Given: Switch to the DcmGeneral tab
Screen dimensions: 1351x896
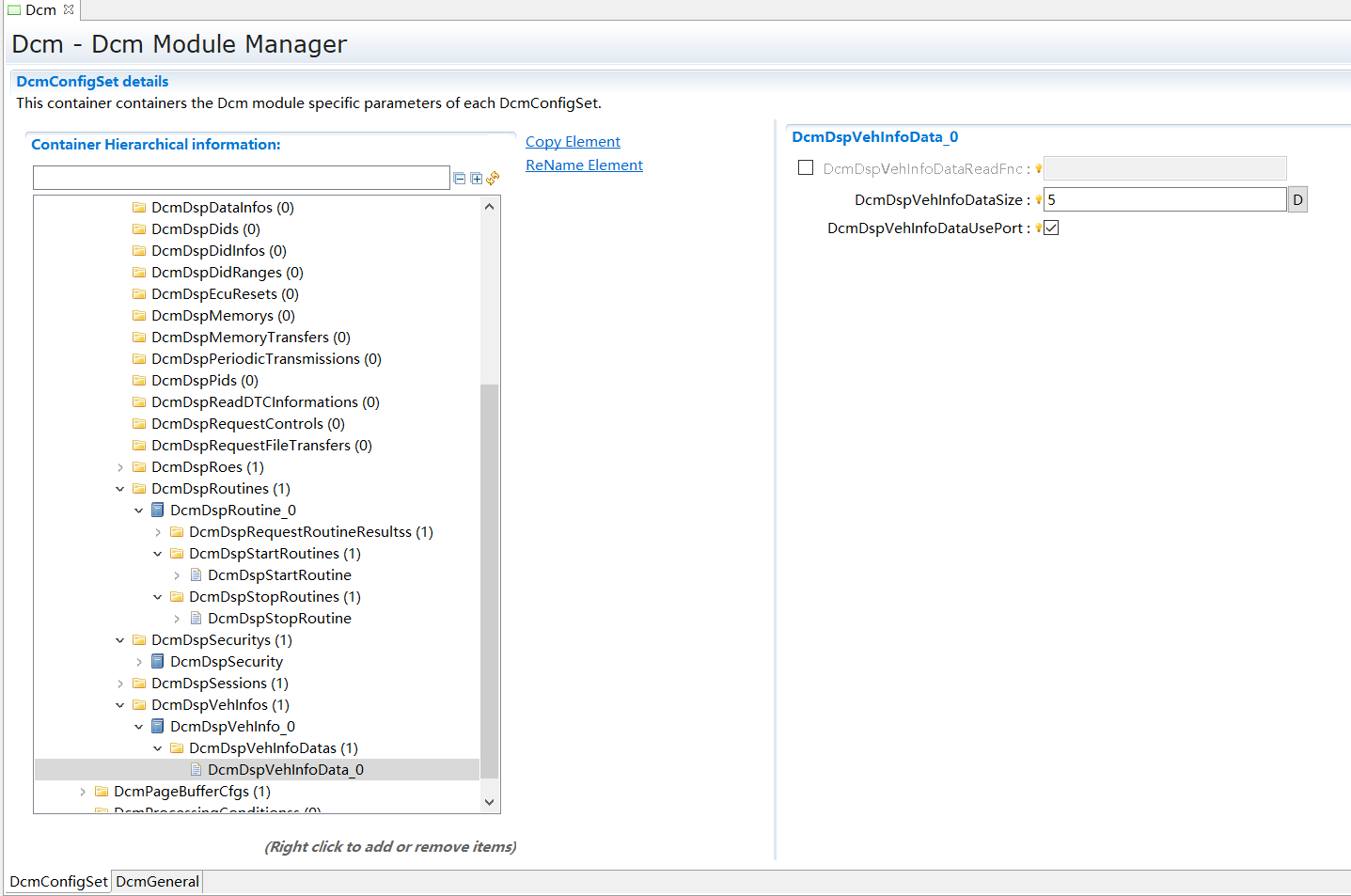Looking at the screenshot, I should (157, 881).
